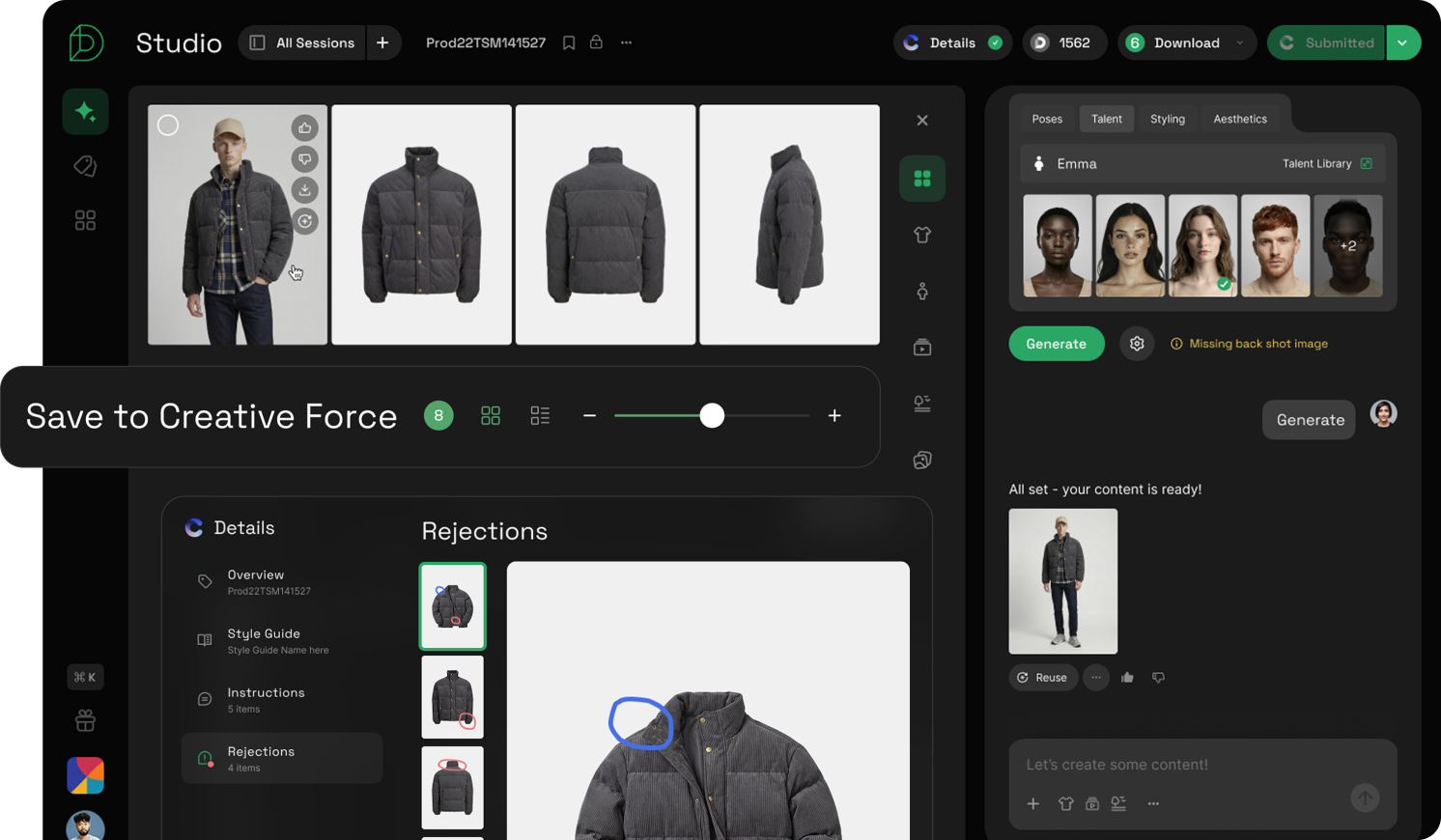Viewport: 1441px width, 840px height.
Task: Click the lock icon next to session name
Action: 596,42
